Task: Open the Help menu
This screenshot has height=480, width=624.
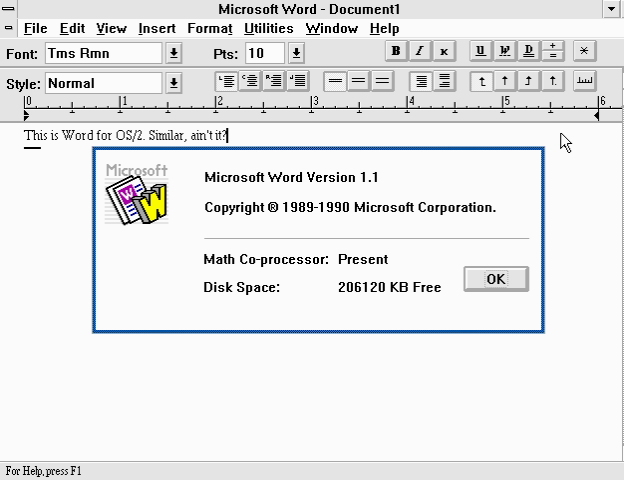Action: 384,29
